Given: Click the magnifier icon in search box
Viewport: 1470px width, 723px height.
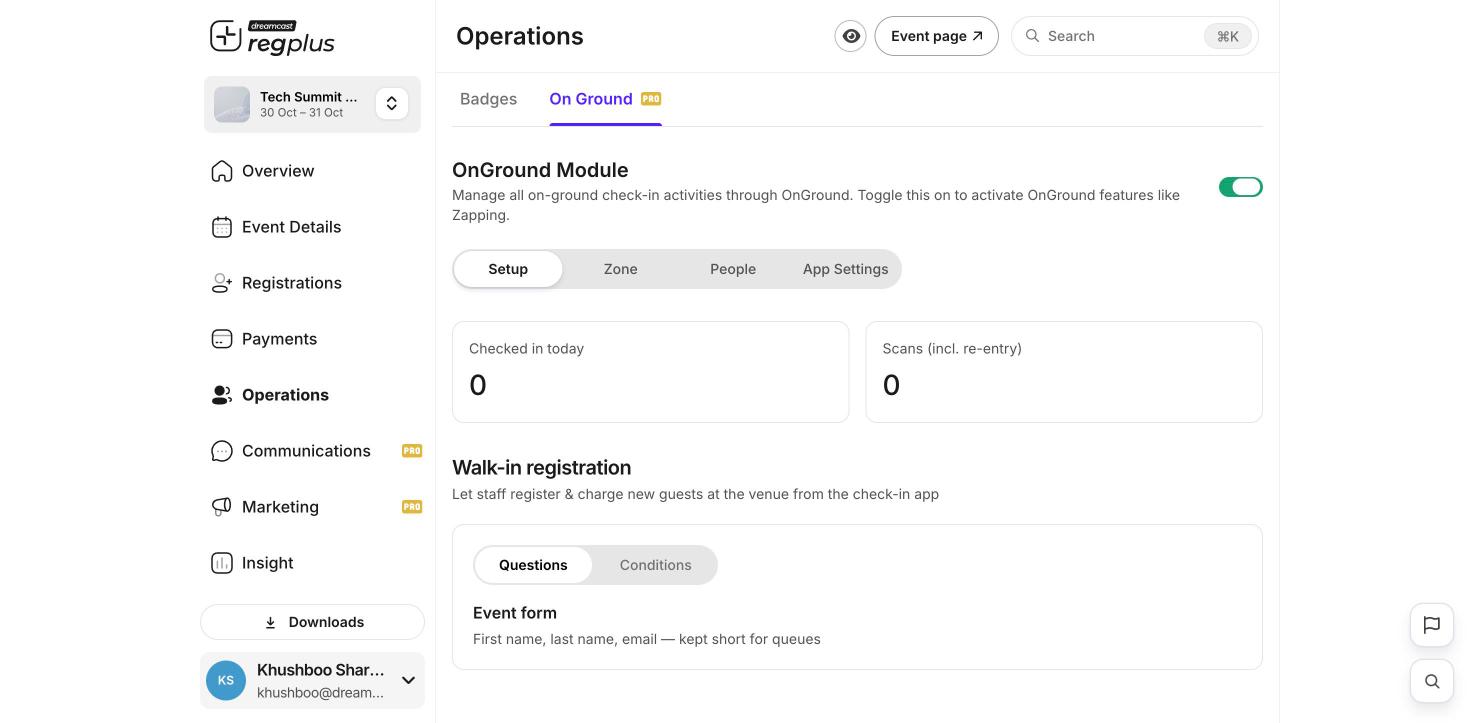Looking at the screenshot, I should (x=1033, y=36).
